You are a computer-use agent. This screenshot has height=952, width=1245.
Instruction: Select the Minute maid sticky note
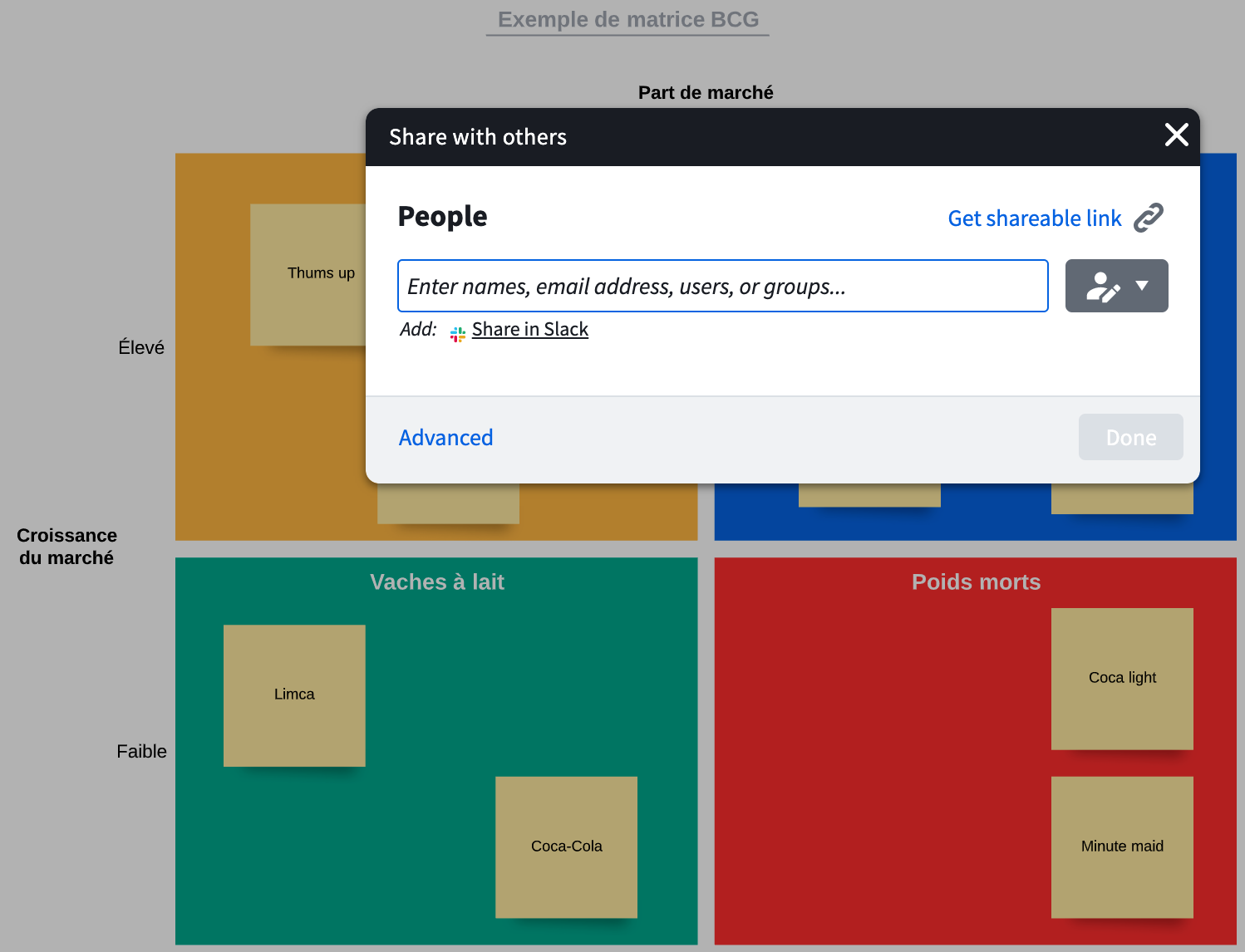[x=1122, y=846]
